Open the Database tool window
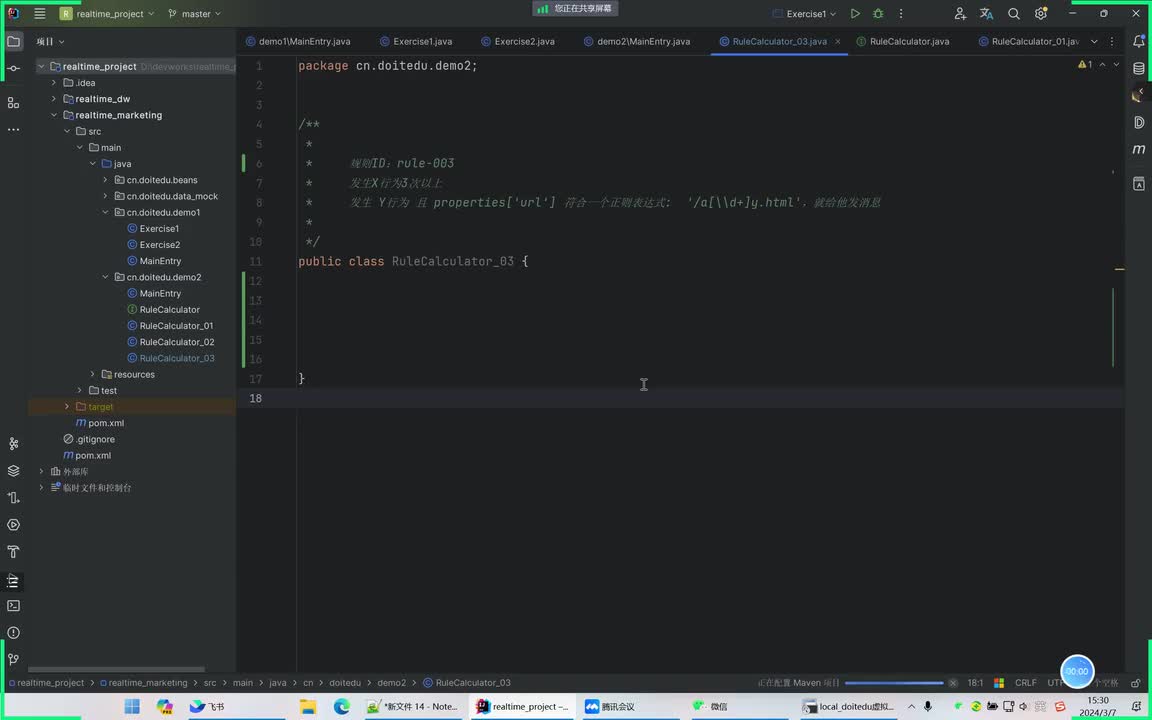Image resolution: width=1152 pixels, height=720 pixels. pyautogui.click(x=1138, y=69)
